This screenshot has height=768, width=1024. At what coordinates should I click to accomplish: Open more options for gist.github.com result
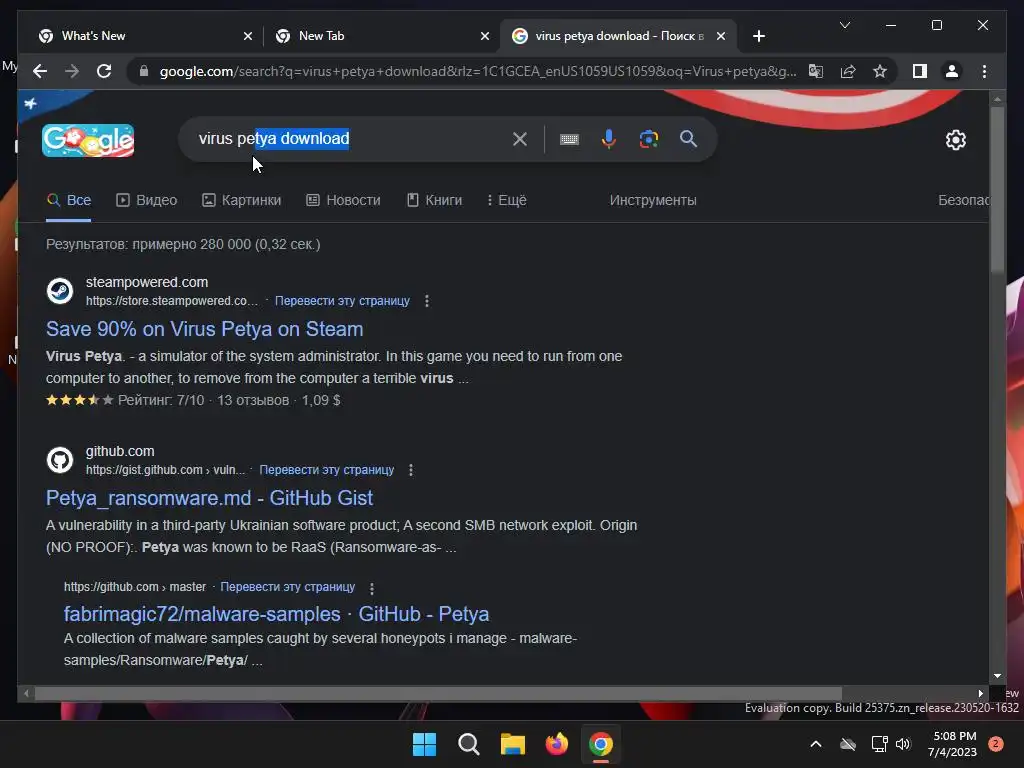411,470
